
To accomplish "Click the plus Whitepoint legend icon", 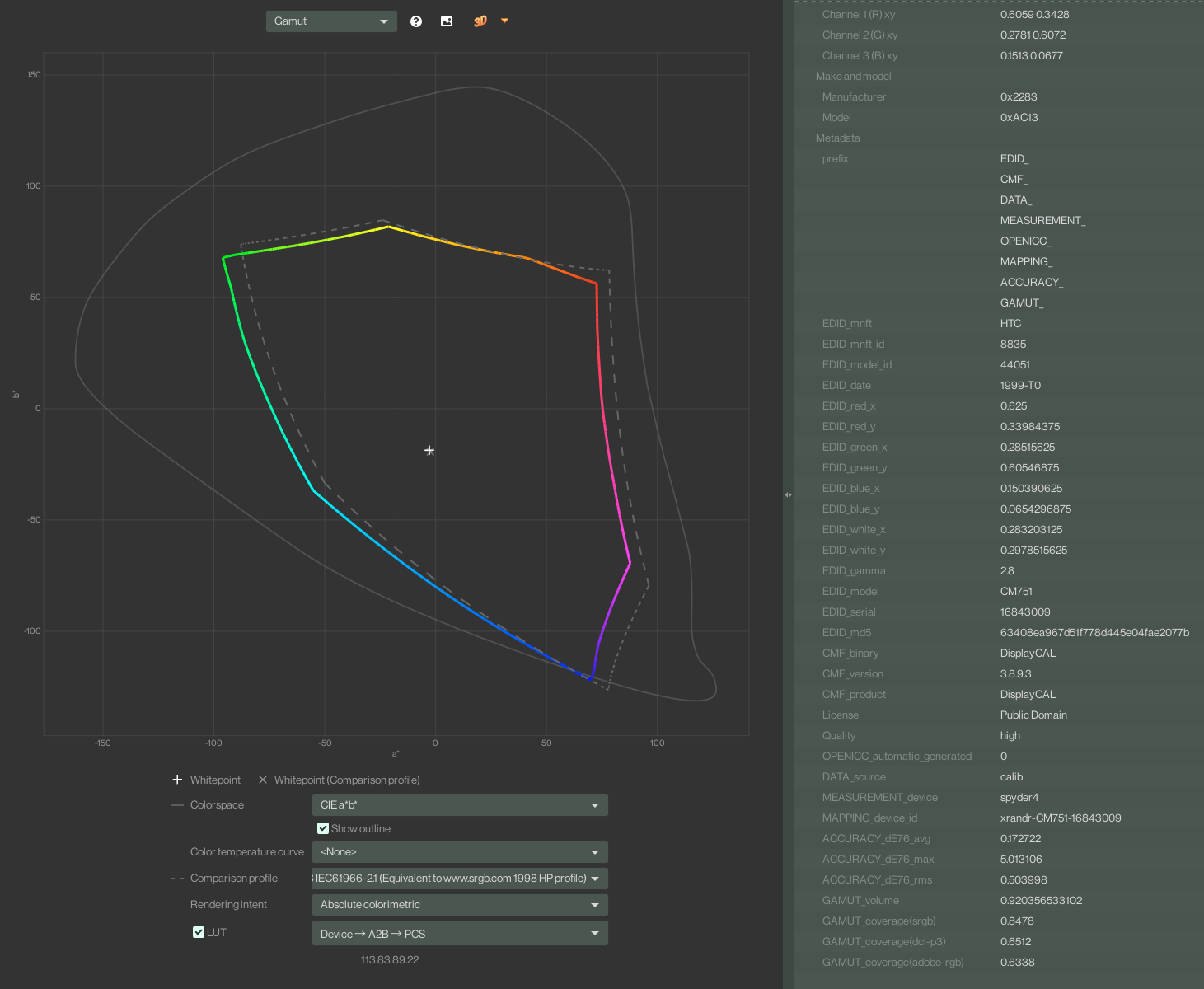I will click(x=177, y=780).
